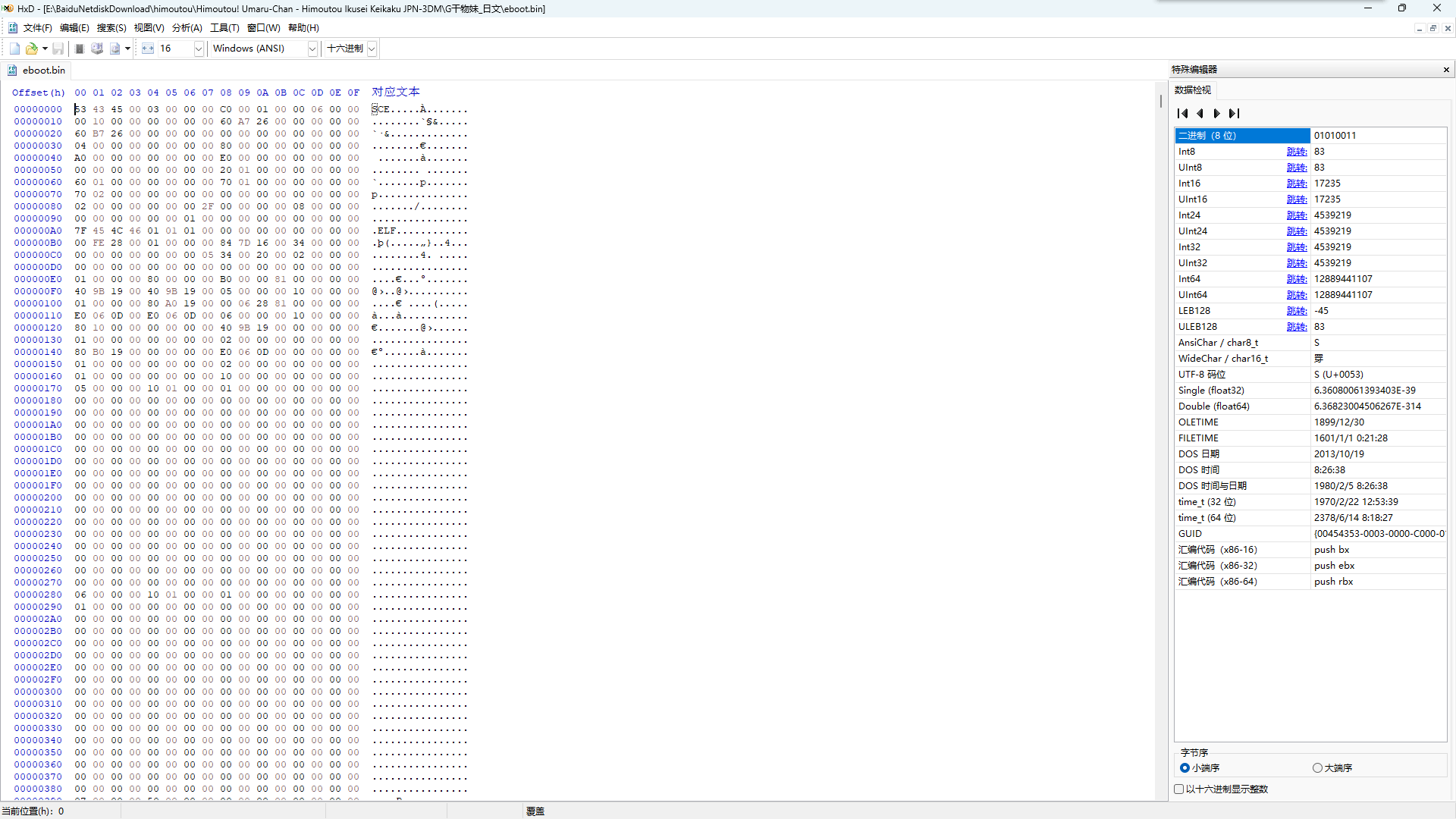Select the disk image tools icon
This screenshot has height=819, width=1456.
(x=115, y=48)
